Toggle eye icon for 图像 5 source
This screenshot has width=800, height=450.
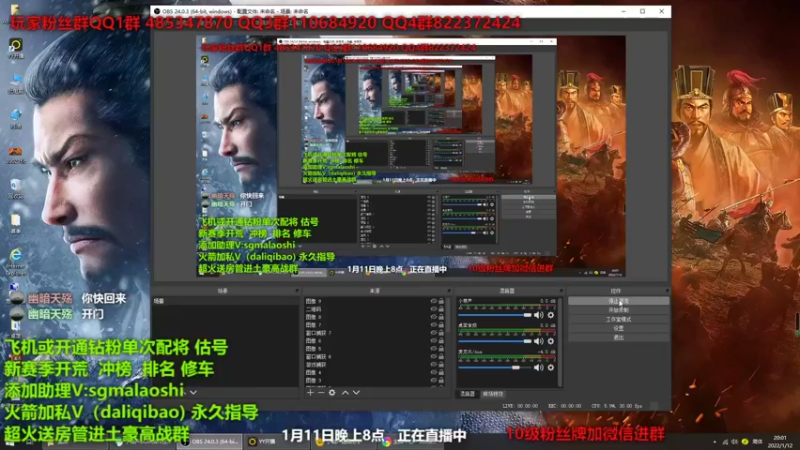[433, 348]
